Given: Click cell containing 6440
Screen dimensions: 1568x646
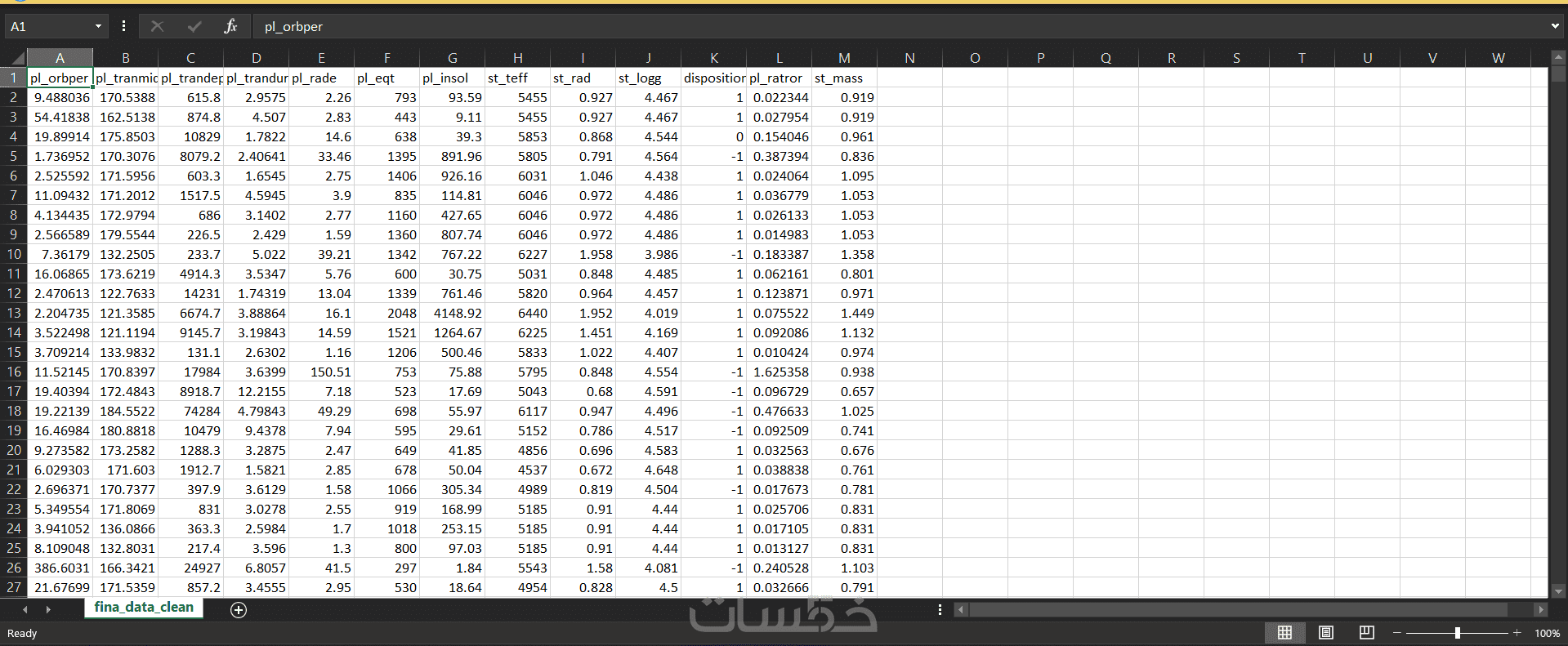Looking at the screenshot, I should (x=517, y=313).
